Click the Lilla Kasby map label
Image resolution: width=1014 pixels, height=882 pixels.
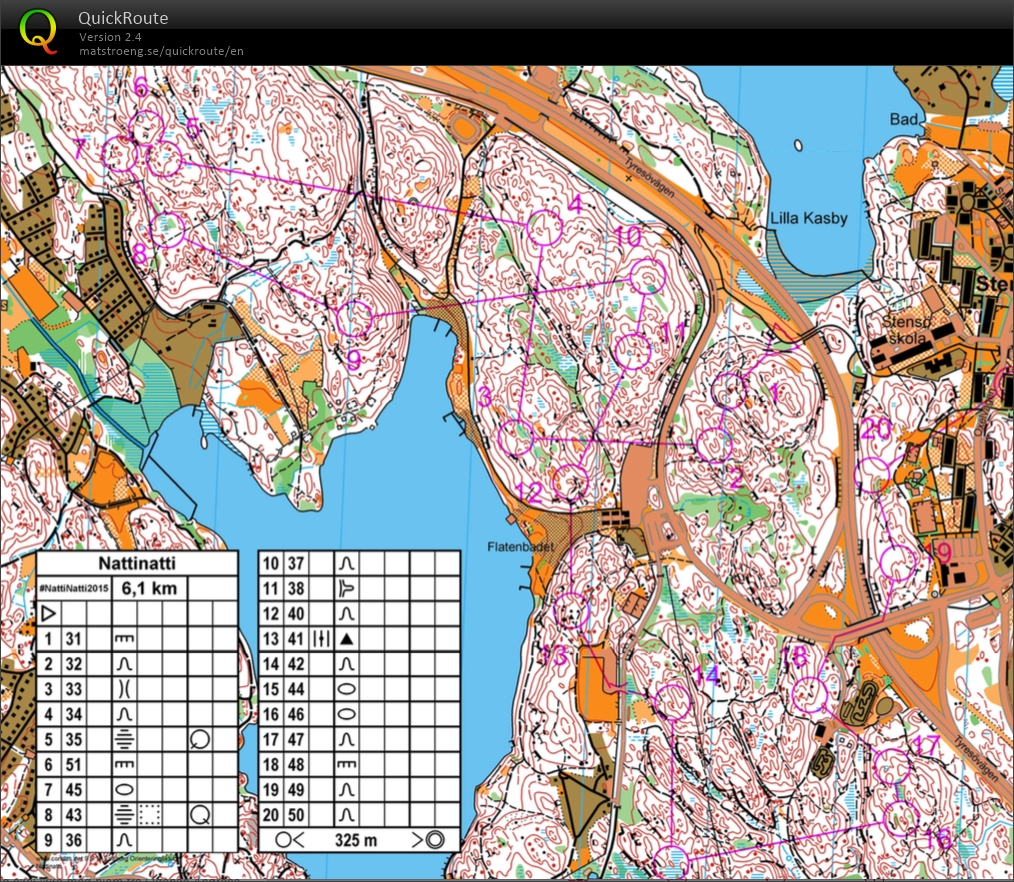pyautogui.click(x=809, y=219)
